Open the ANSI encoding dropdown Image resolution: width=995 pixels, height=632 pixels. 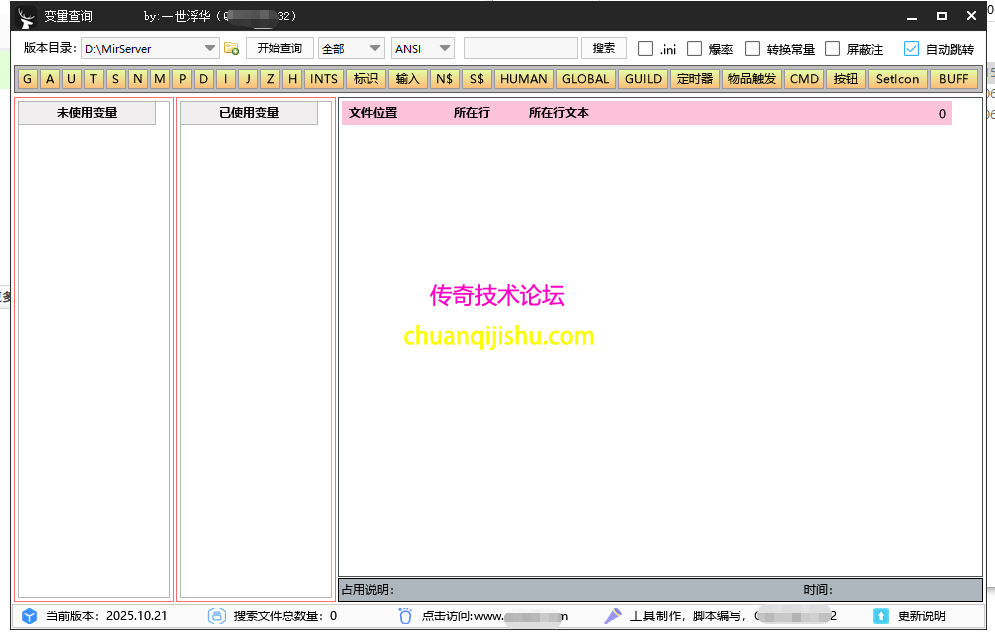pyautogui.click(x=422, y=47)
